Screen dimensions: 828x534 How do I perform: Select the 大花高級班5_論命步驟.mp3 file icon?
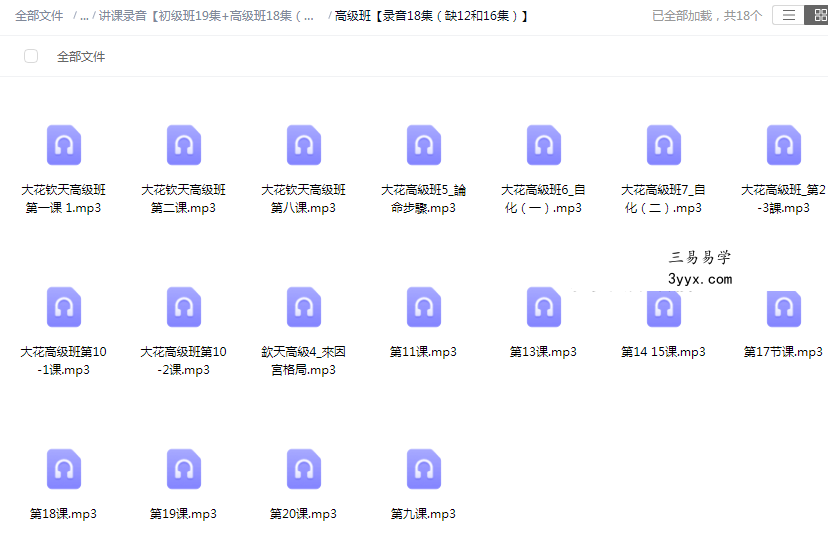pyautogui.click(x=424, y=145)
